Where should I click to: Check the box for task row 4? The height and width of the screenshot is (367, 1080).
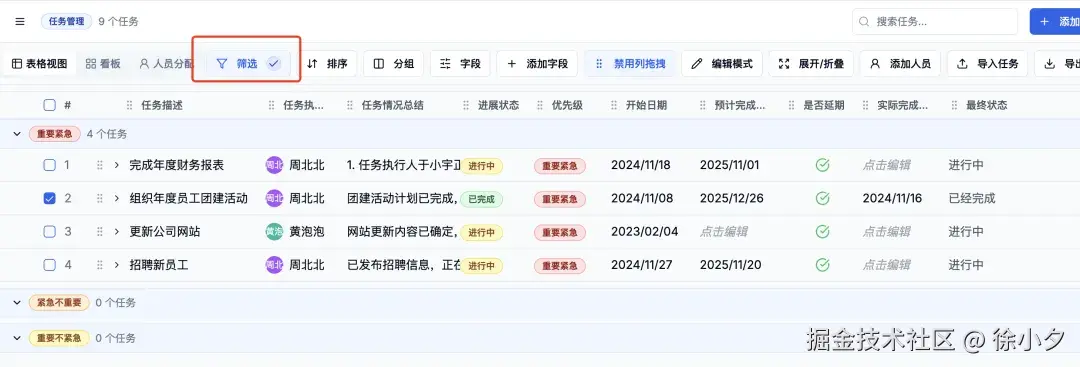(x=50, y=264)
